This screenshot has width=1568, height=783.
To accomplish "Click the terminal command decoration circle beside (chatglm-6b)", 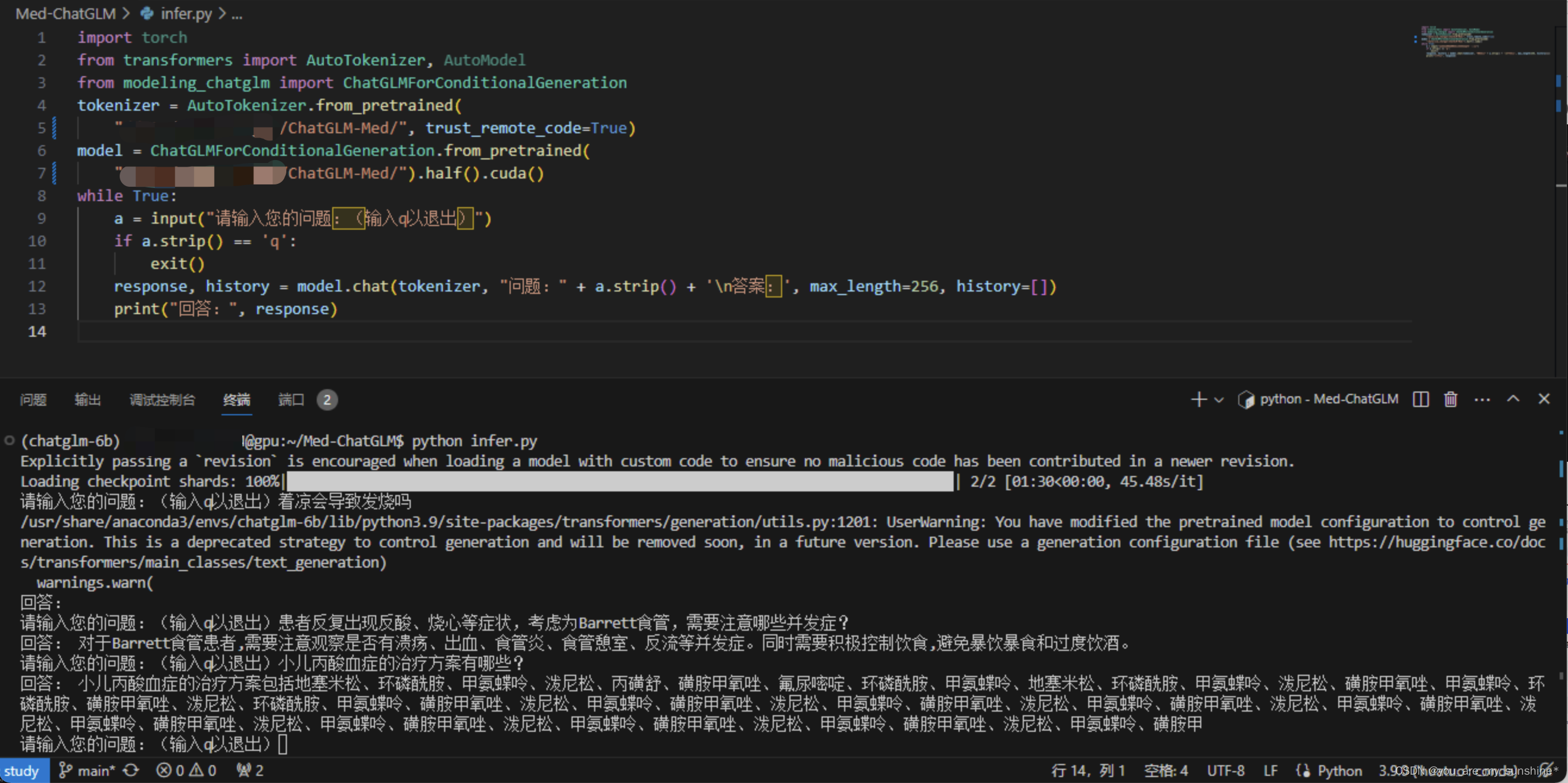I will (9, 440).
